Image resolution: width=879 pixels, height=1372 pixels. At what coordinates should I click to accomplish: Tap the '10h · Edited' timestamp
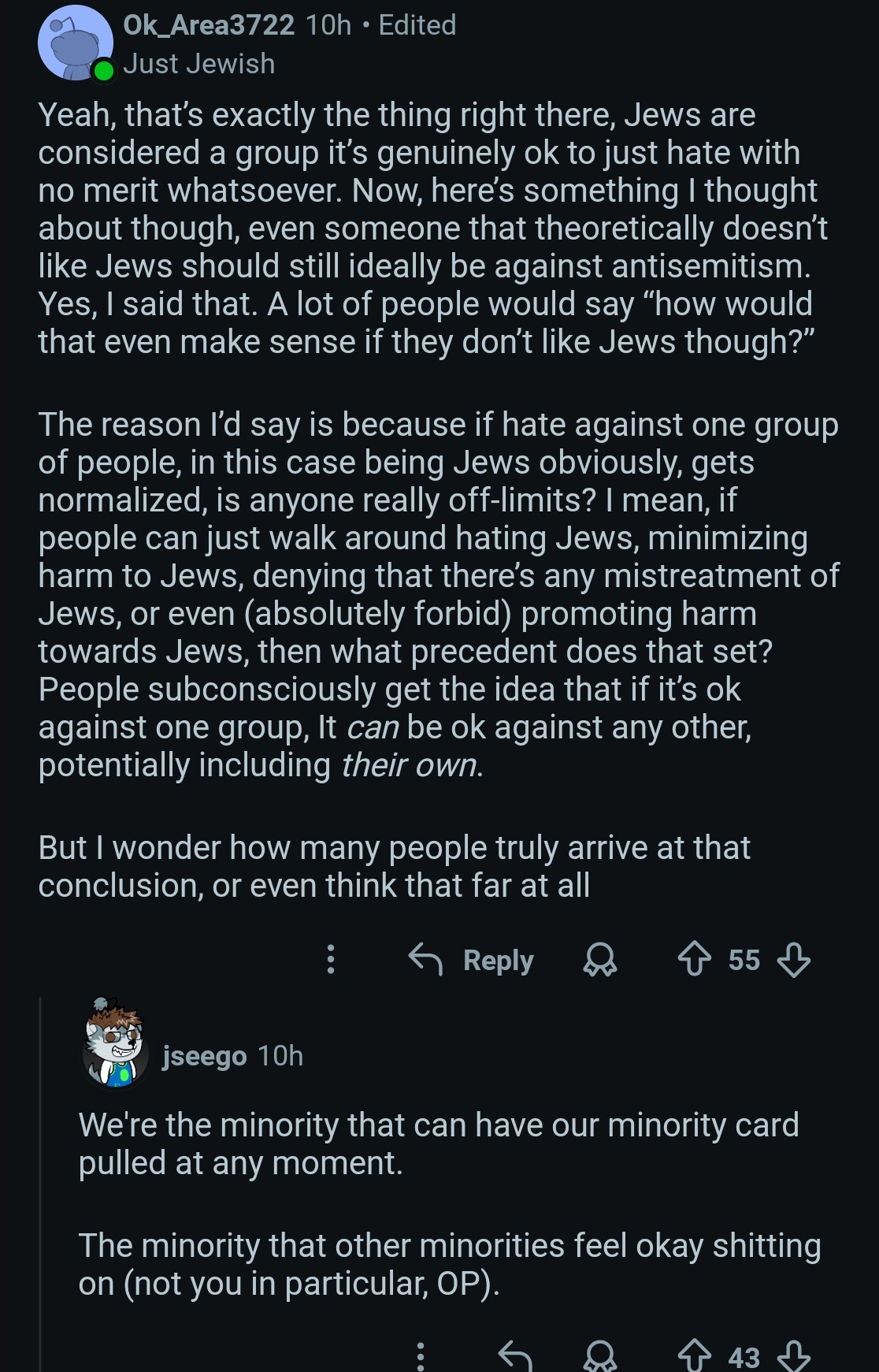pos(380,25)
